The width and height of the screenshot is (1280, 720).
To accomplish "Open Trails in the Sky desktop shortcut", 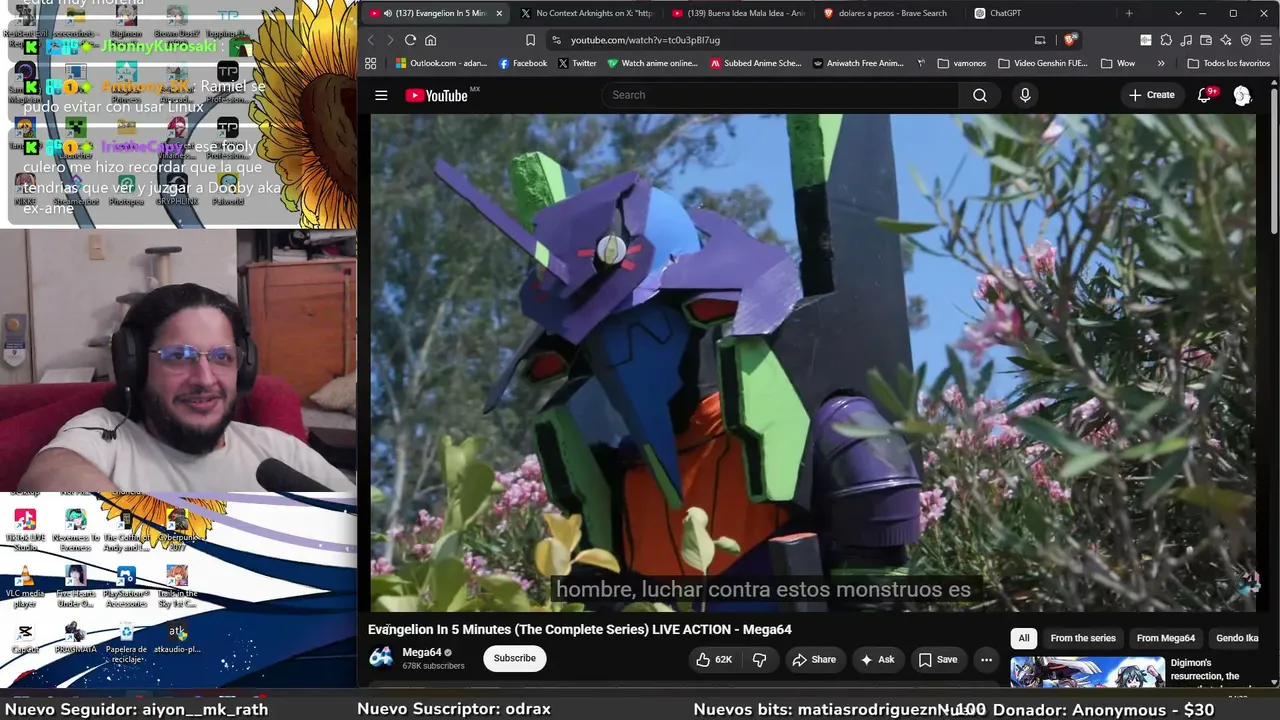I will [177, 585].
